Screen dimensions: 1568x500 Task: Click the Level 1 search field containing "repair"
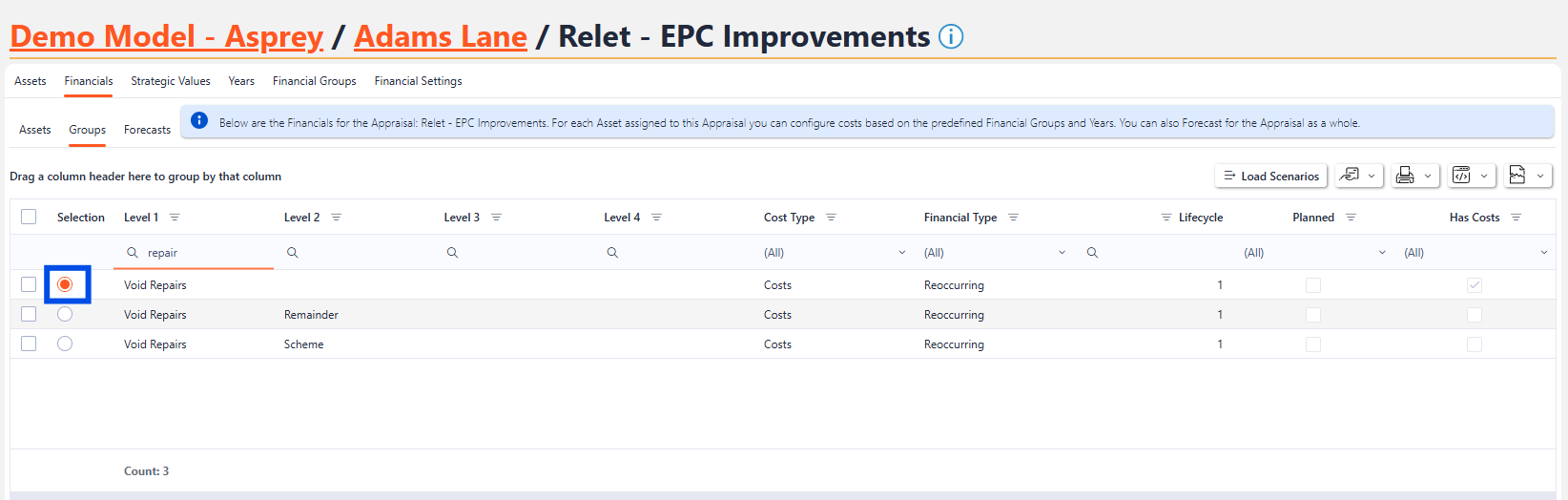pos(205,253)
